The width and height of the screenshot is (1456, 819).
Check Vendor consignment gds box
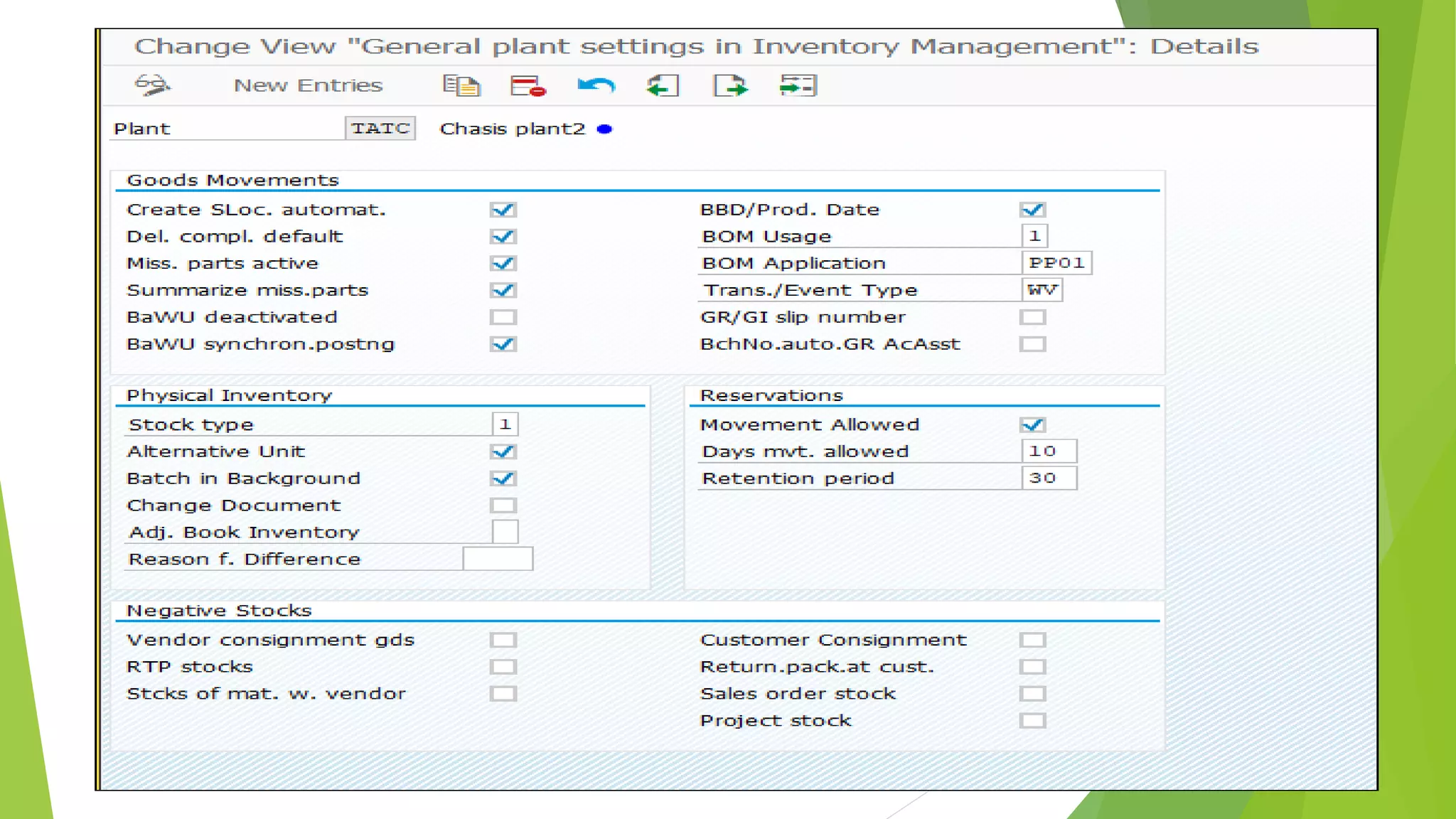pyautogui.click(x=503, y=641)
